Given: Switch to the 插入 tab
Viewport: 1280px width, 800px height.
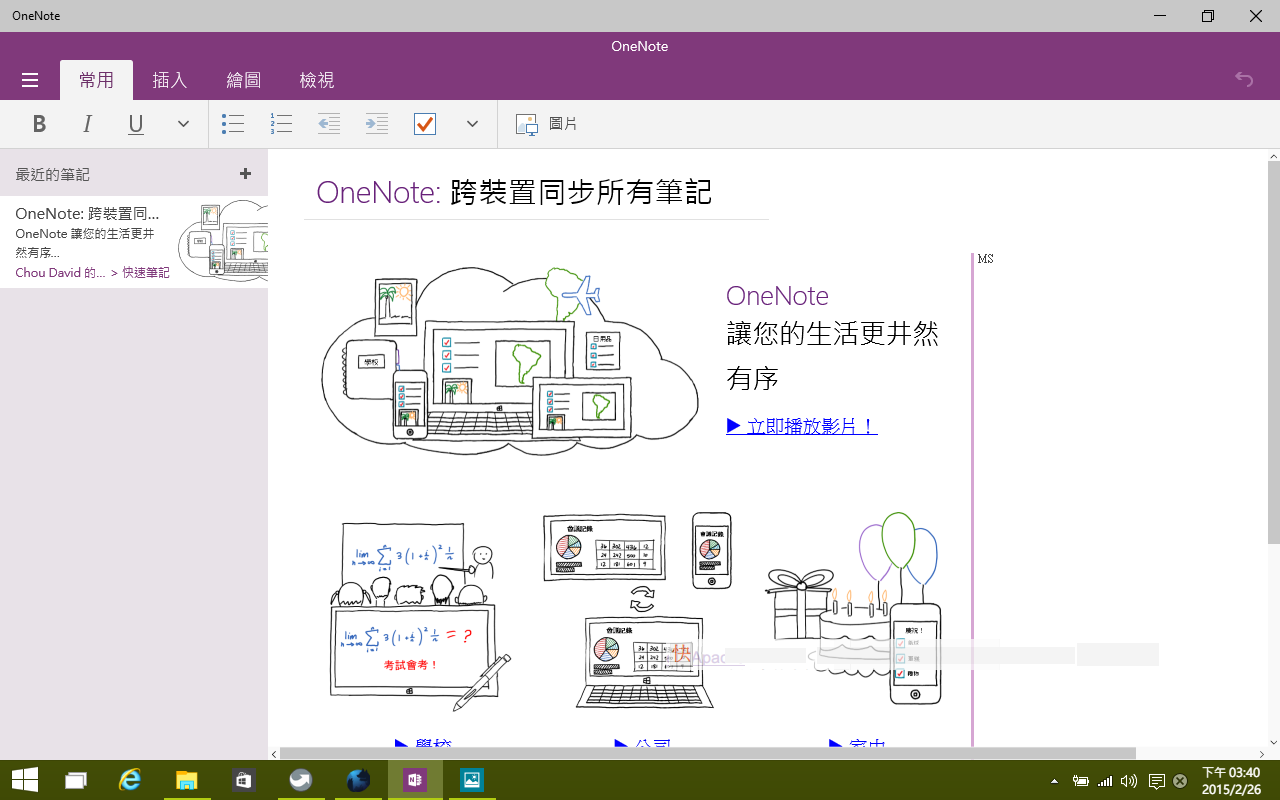Looking at the screenshot, I should [170, 81].
